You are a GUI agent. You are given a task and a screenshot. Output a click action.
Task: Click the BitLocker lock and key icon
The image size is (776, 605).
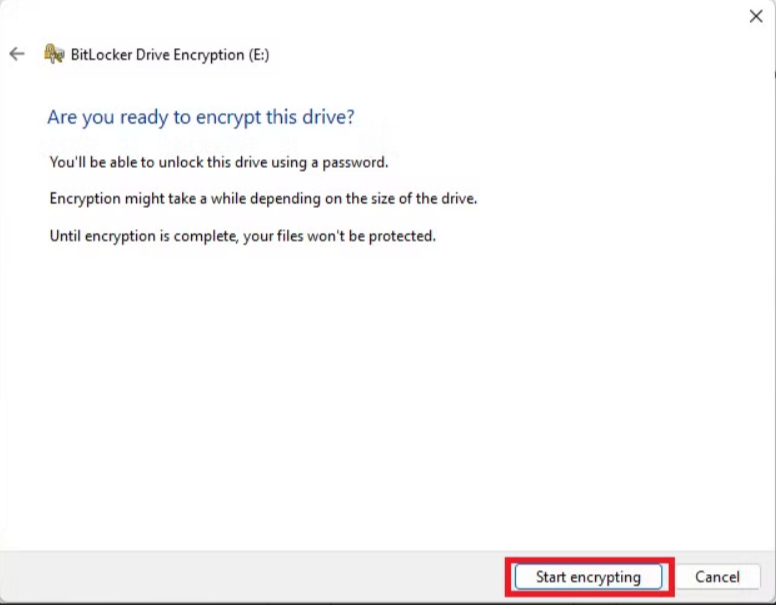pos(54,53)
